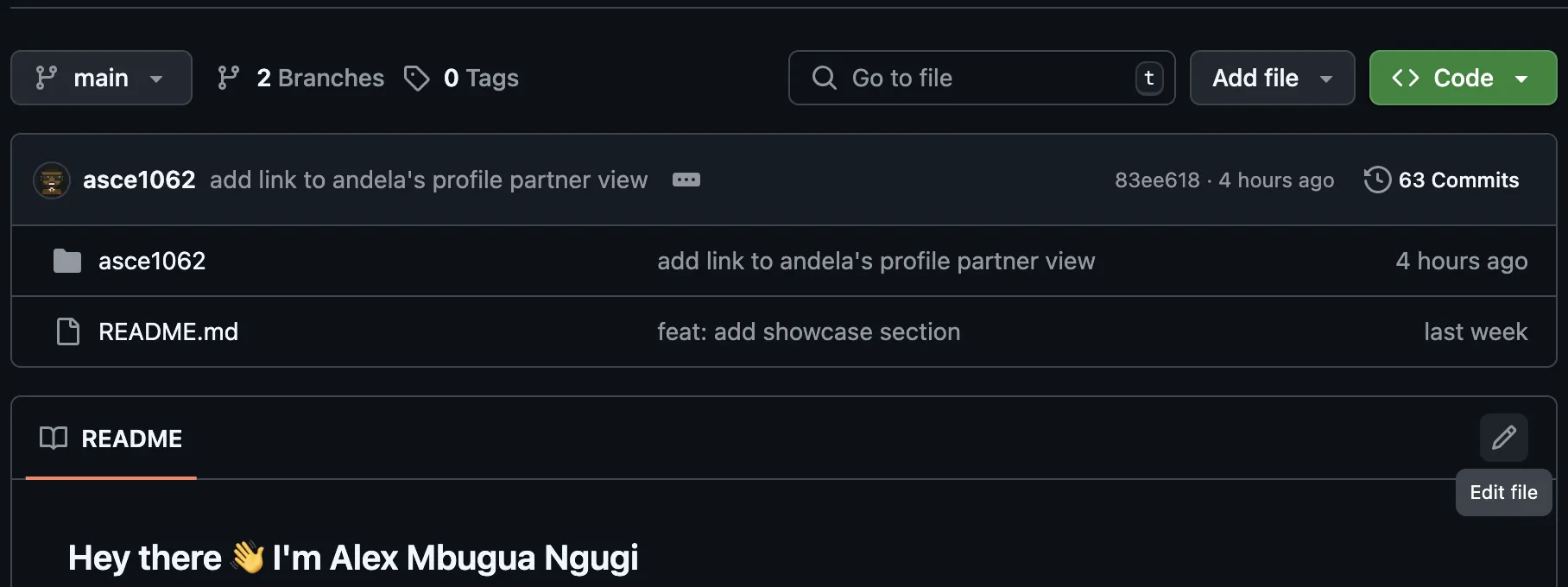The height and width of the screenshot is (587, 1568).
Task: Open the 63 Commits link
Action: tap(1457, 180)
